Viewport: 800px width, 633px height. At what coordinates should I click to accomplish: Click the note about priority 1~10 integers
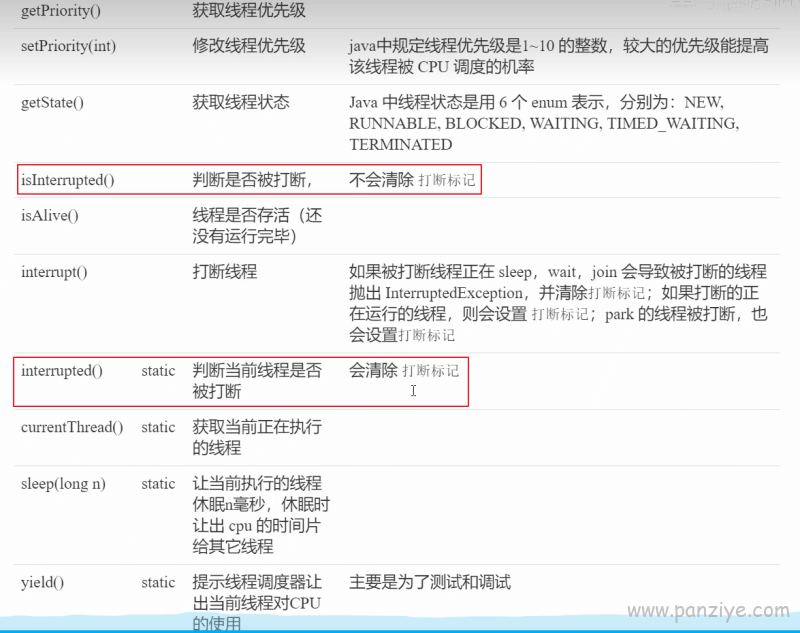tap(559, 56)
